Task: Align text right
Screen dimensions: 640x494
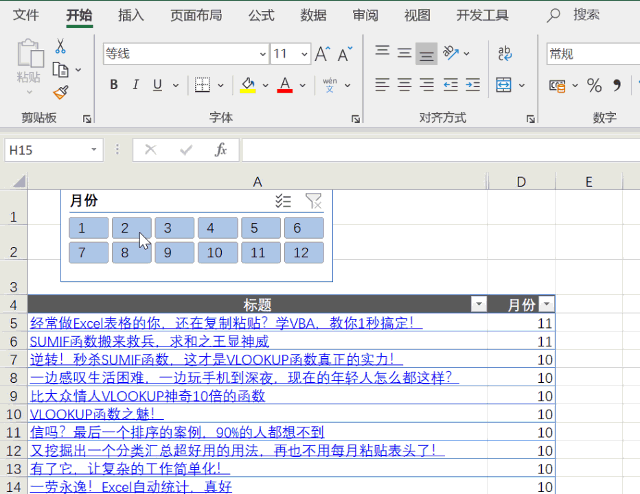Action: [x=427, y=85]
